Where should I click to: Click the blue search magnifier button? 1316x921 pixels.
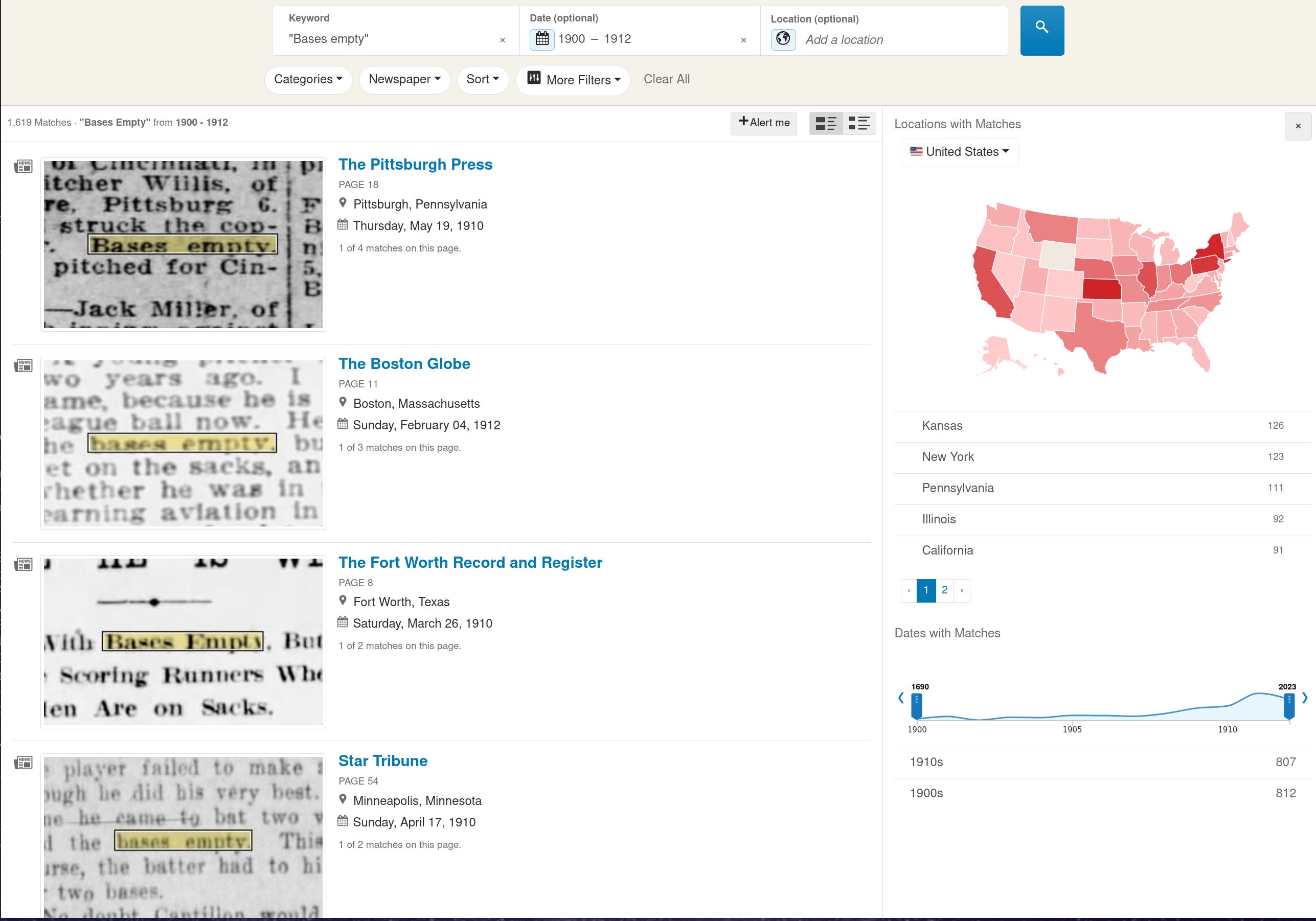[x=1041, y=30]
